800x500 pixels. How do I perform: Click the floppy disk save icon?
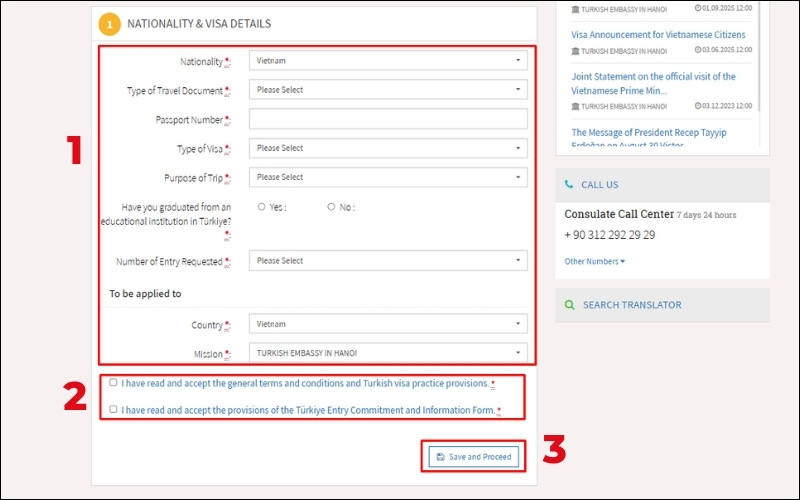[440, 457]
